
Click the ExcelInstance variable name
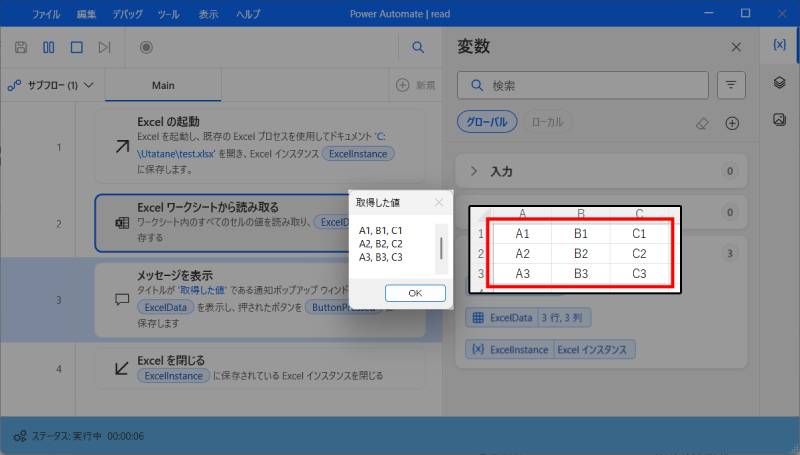(519, 349)
